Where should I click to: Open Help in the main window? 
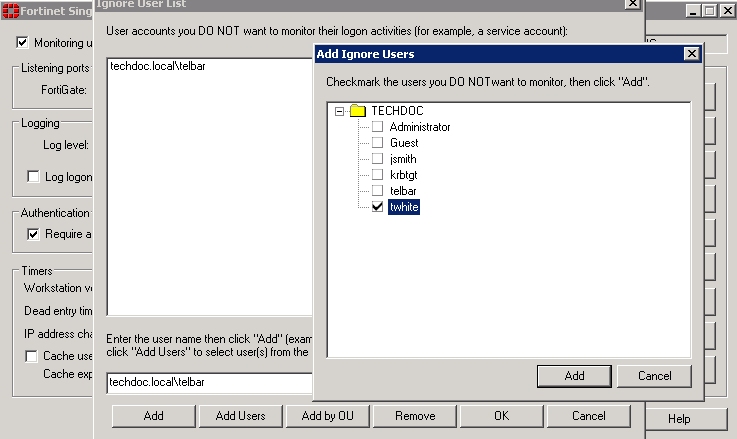[679, 419]
